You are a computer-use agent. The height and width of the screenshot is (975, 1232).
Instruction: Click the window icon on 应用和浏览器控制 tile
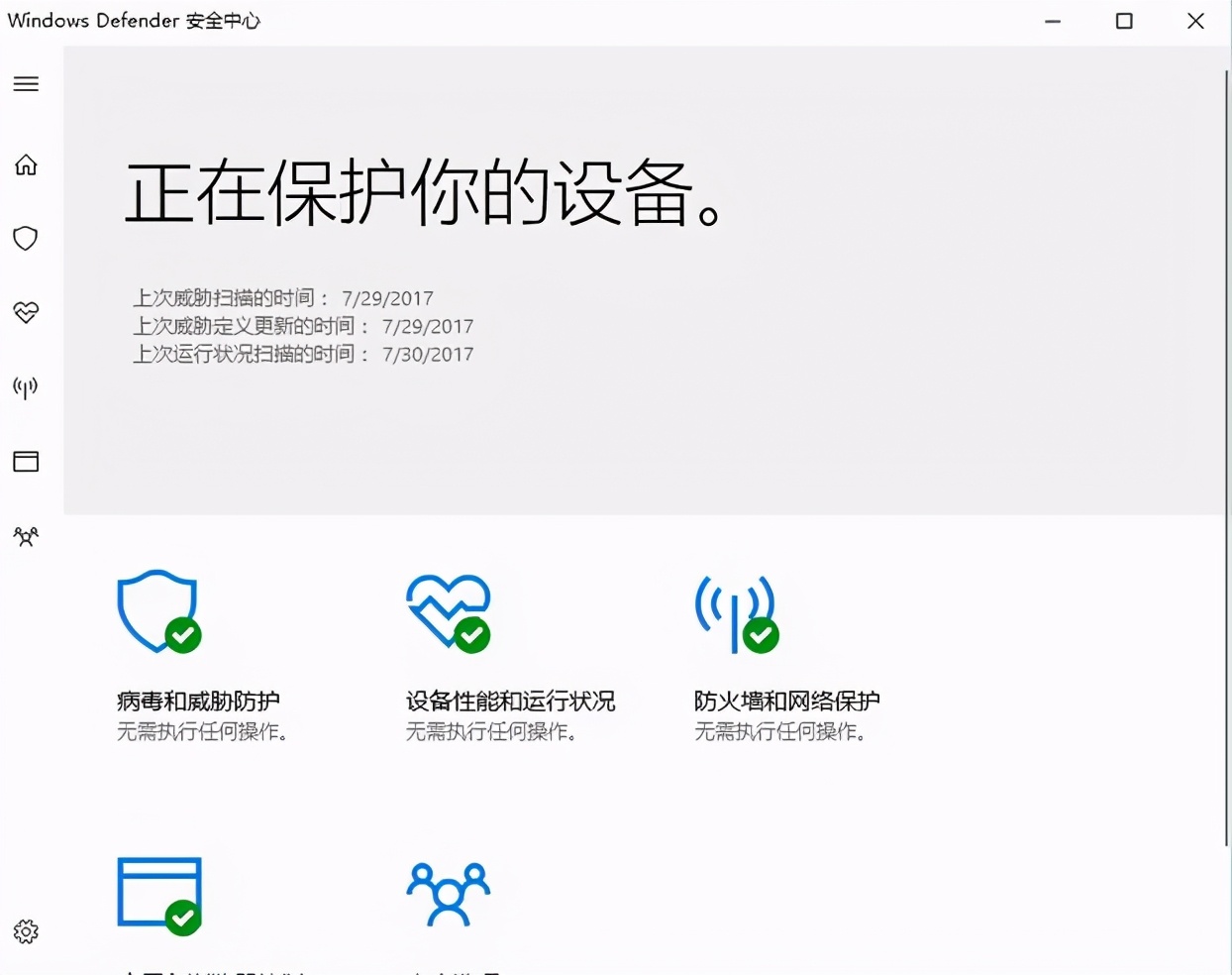coord(158,894)
